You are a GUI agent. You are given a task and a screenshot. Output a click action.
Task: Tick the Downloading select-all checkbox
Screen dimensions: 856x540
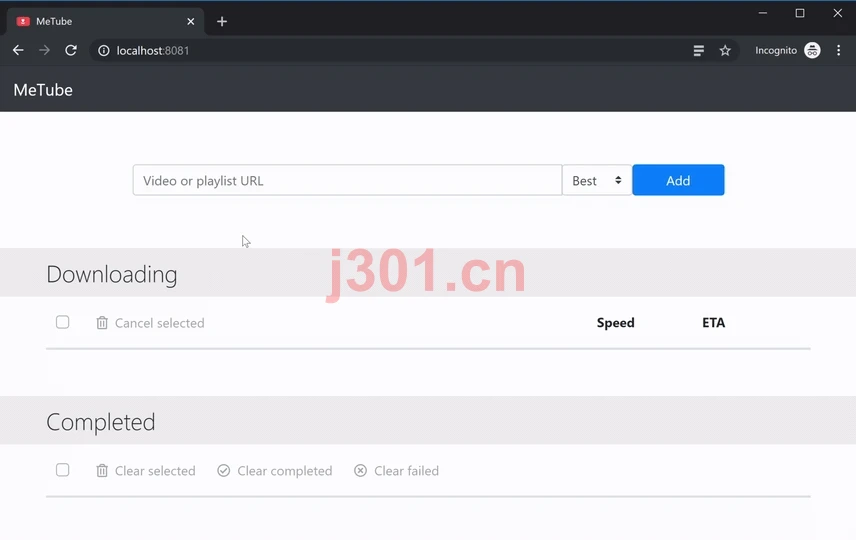click(63, 322)
